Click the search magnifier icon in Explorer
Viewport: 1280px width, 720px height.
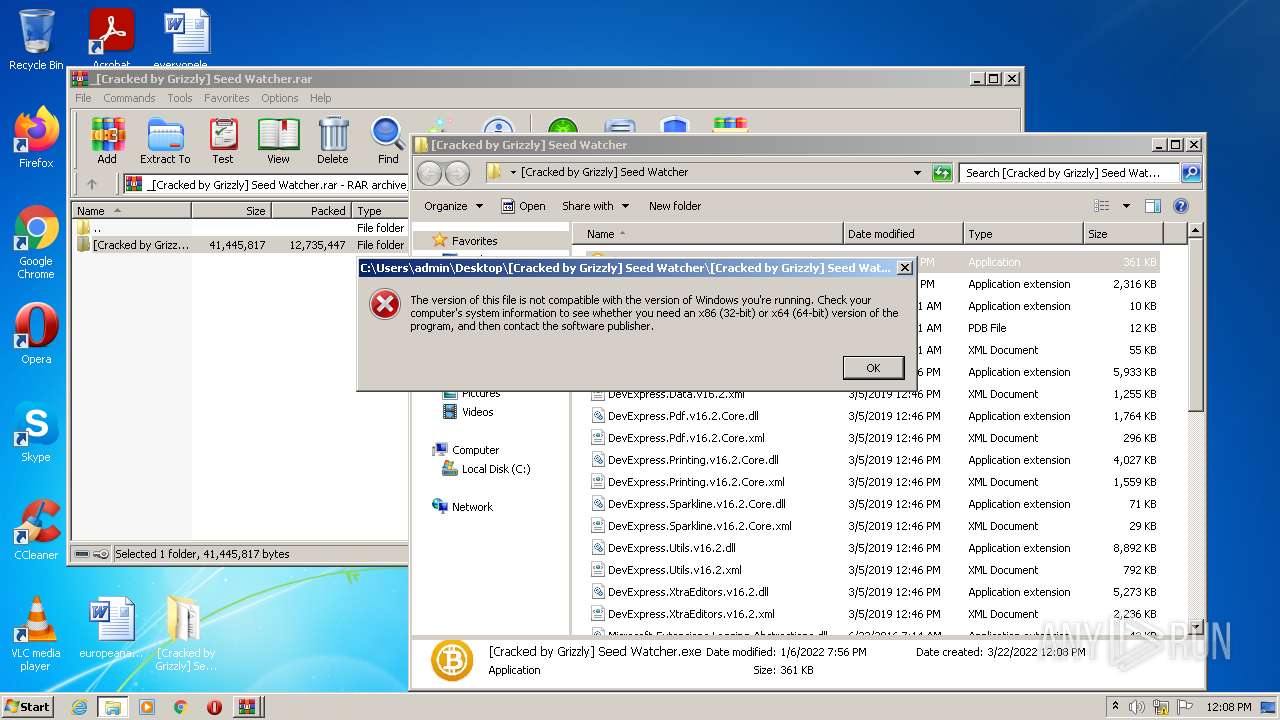coord(1190,173)
